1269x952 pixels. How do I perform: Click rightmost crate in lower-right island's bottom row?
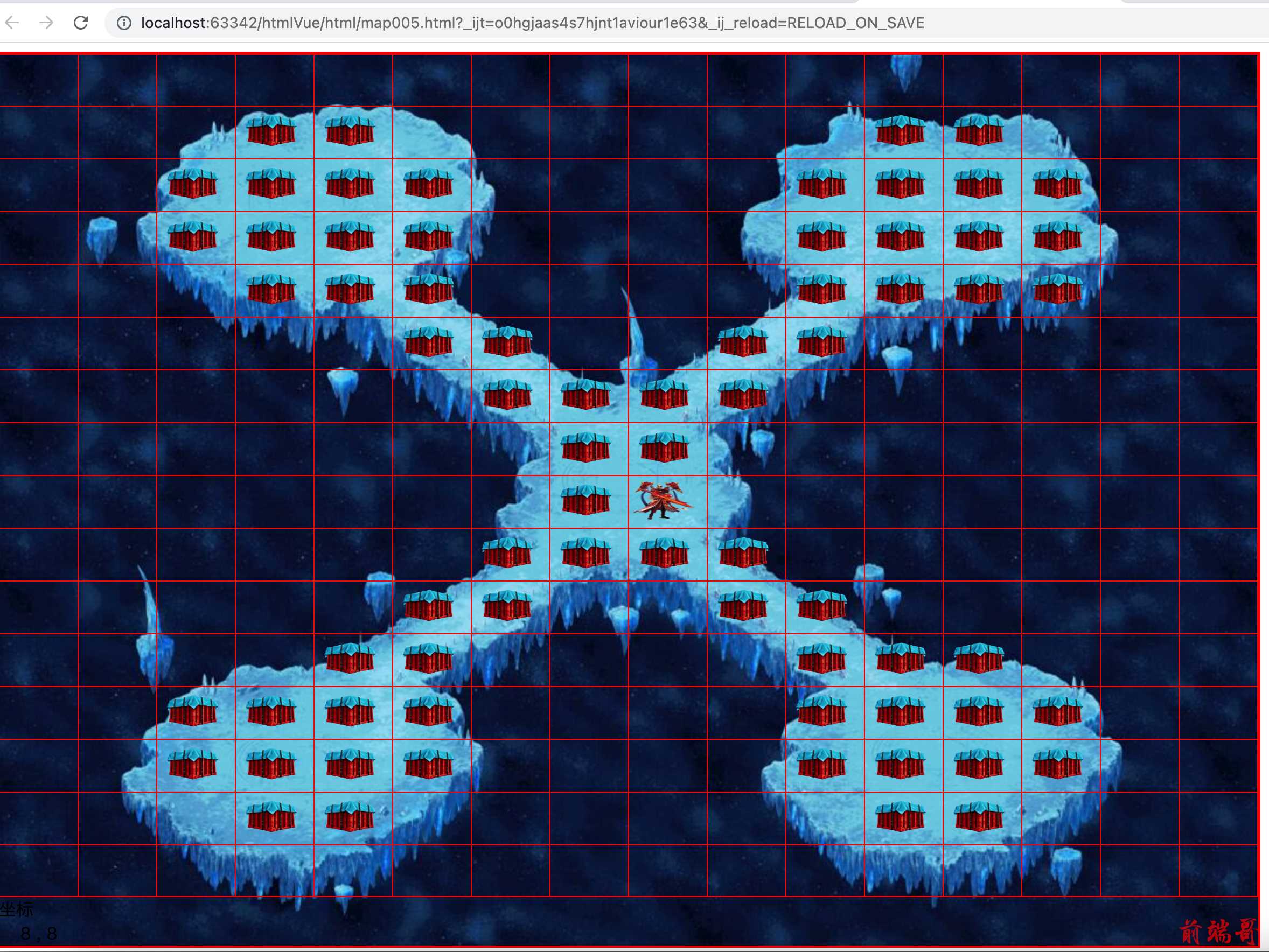point(979,816)
